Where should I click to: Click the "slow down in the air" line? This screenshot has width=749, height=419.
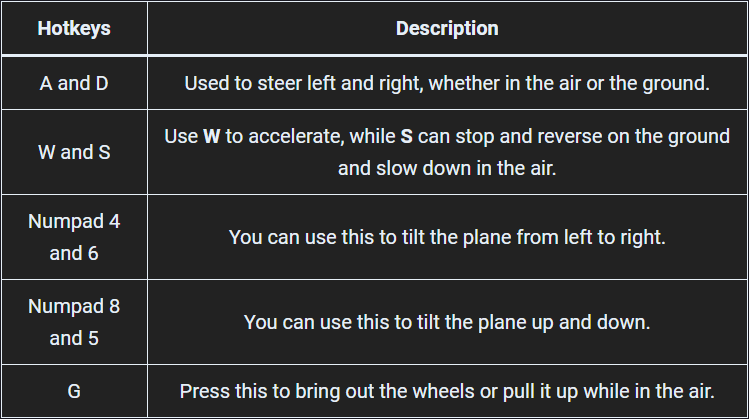pyautogui.click(x=447, y=168)
